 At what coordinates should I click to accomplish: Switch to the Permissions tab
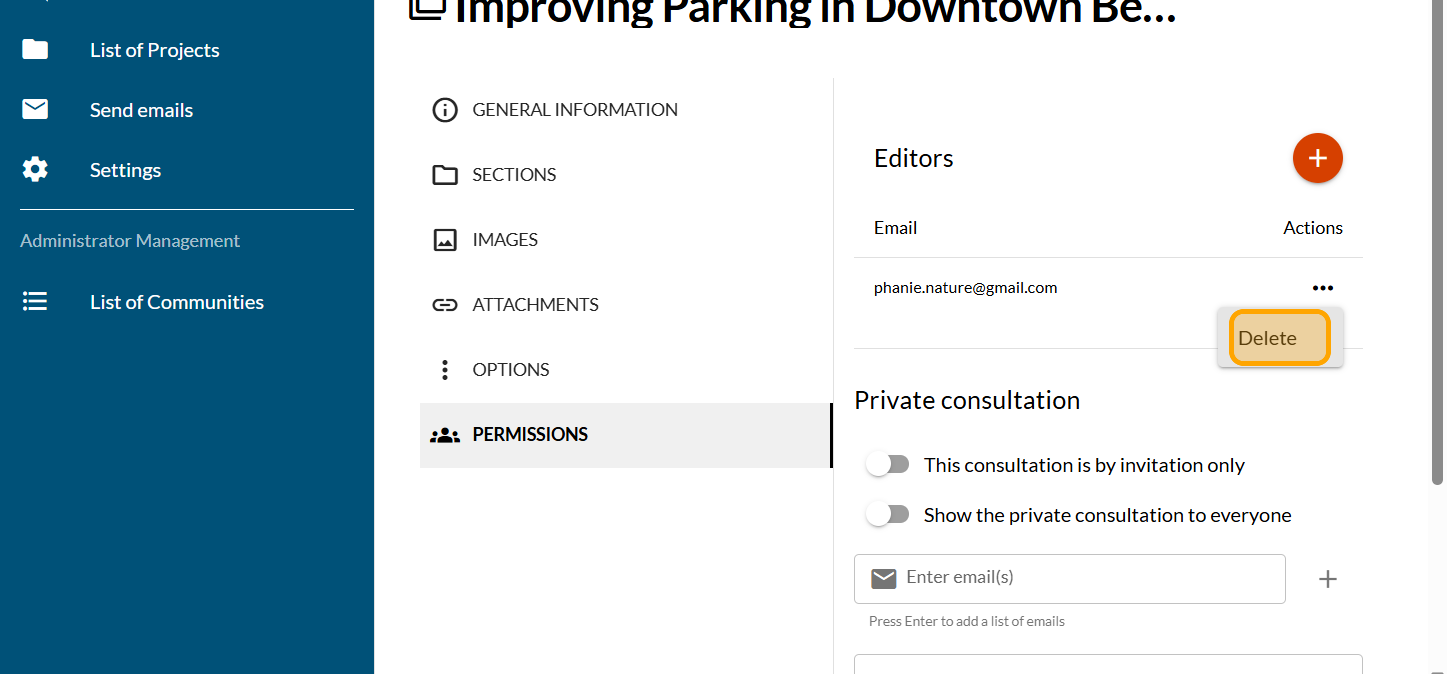[x=529, y=435]
